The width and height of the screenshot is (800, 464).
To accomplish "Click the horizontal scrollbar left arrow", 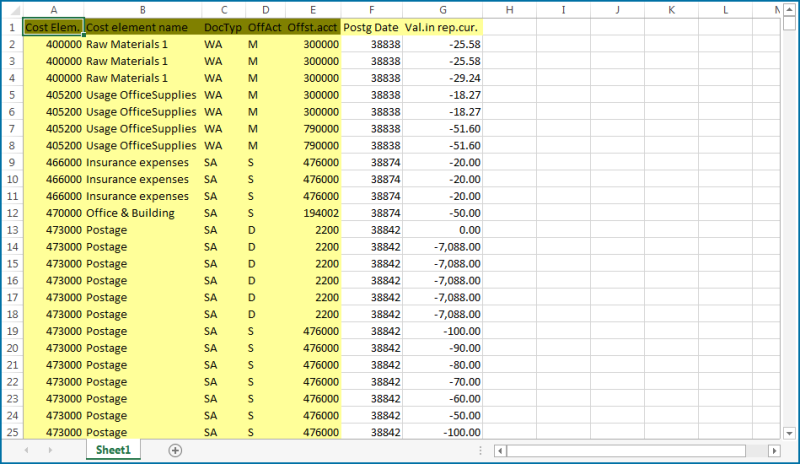I will tap(498, 451).
